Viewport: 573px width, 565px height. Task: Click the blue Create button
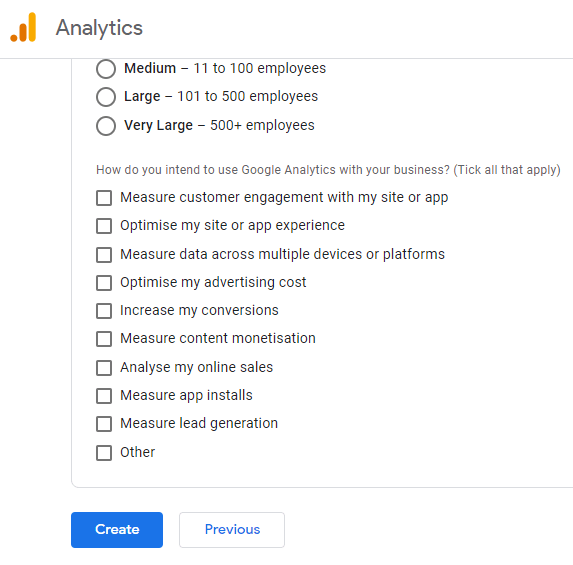117,530
